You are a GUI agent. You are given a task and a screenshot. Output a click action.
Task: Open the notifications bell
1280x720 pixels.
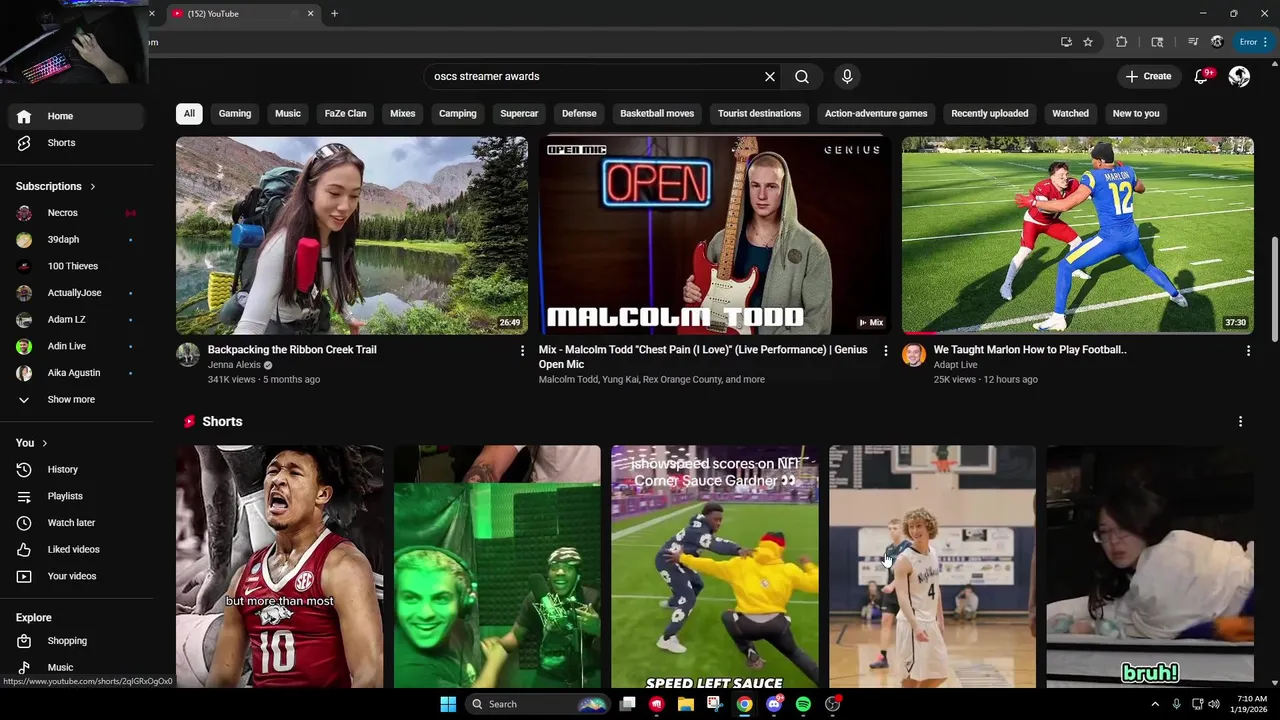[x=1202, y=77]
